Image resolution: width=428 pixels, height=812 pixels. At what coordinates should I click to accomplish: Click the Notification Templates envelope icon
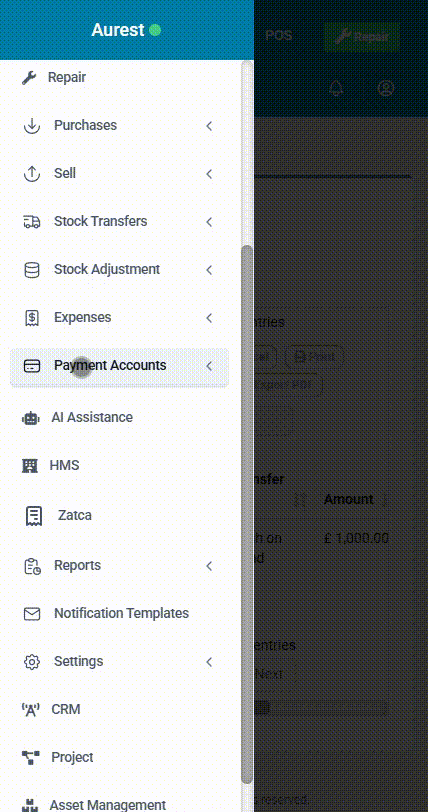point(32,614)
